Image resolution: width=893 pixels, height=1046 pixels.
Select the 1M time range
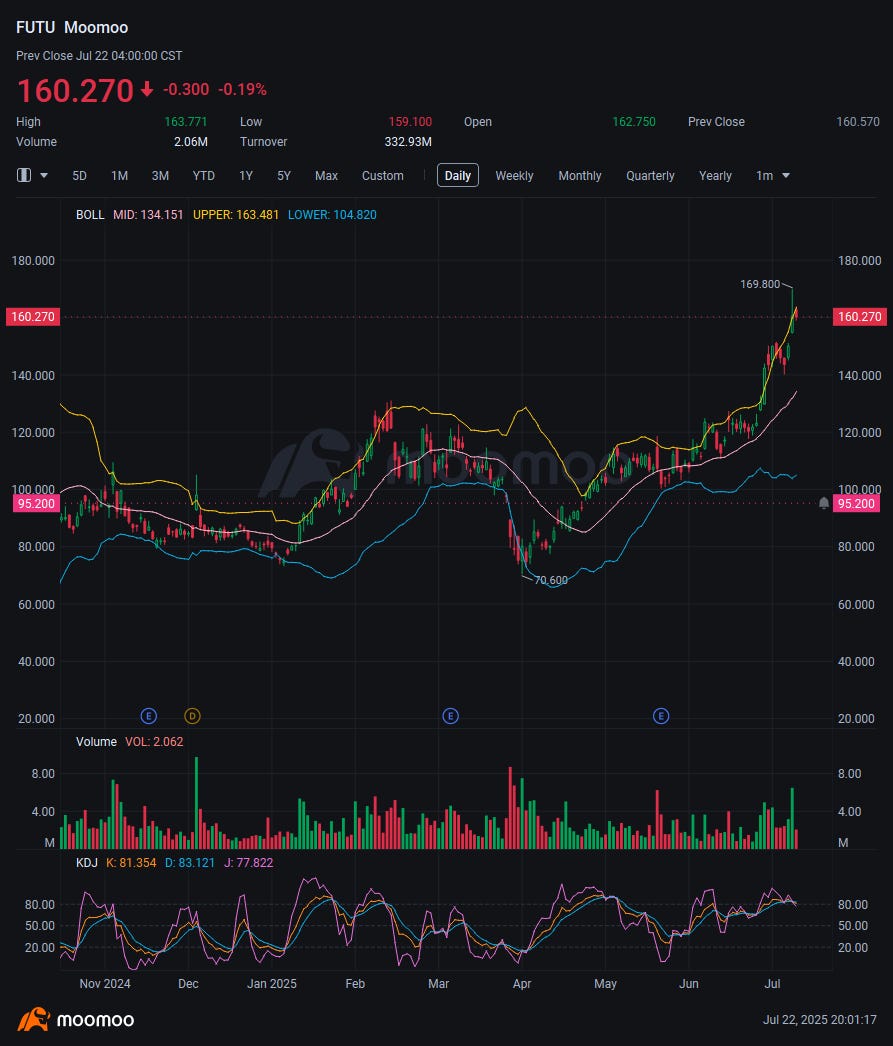(x=119, y=175)
